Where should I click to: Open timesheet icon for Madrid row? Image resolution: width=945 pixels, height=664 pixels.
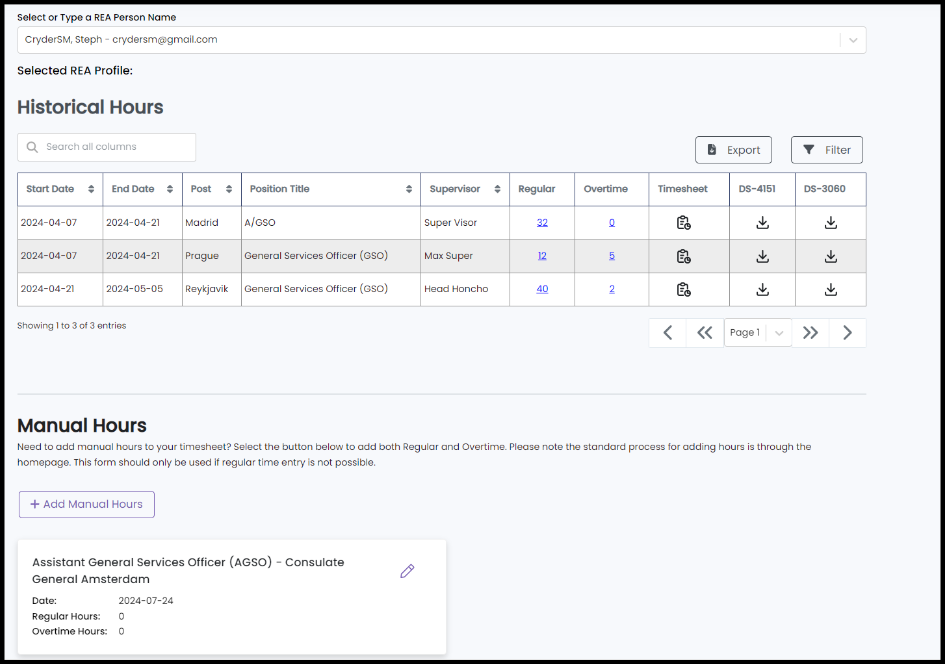[683, 223]
